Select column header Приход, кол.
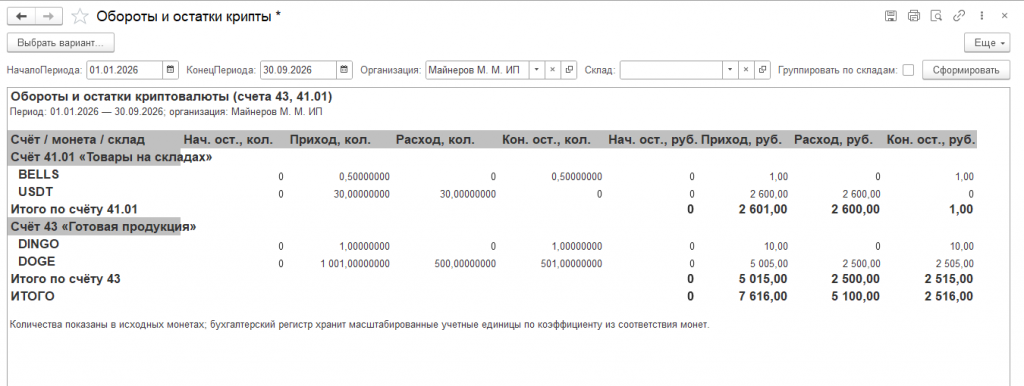 tap(330, 140)
